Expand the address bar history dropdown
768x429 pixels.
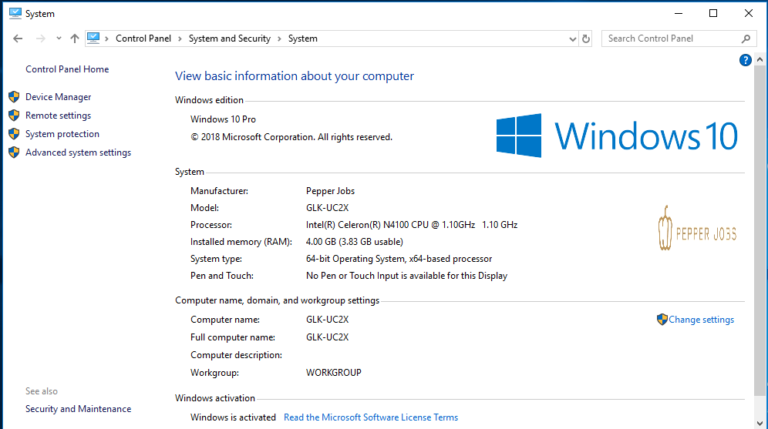coord(573,39)
